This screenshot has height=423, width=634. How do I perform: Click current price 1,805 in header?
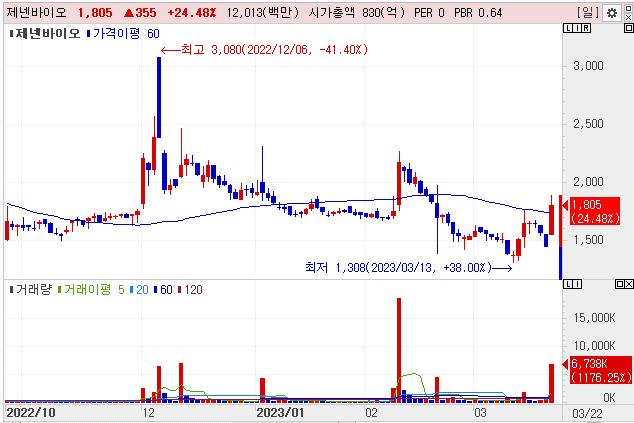coord(95,13)
